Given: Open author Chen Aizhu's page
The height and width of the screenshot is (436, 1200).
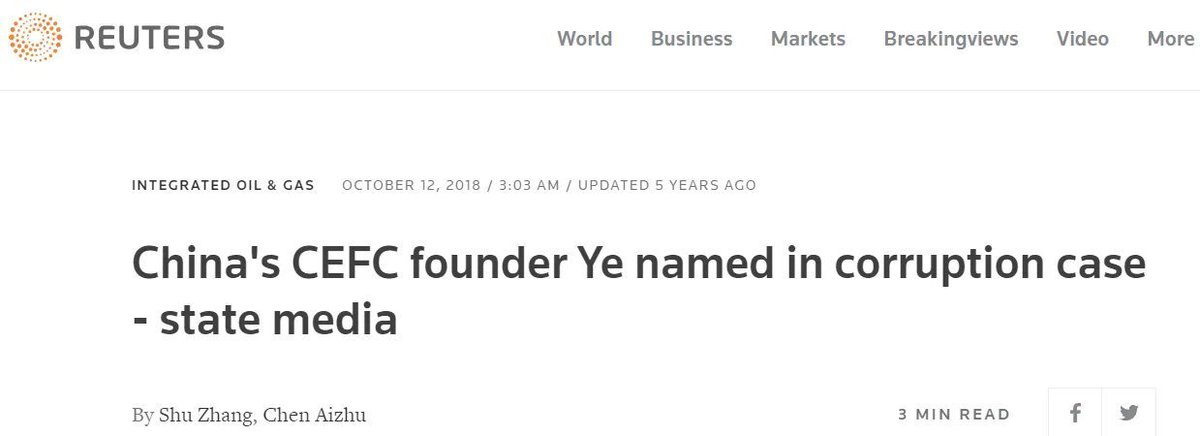Looking at the screenshot, I should pos(315,414).
